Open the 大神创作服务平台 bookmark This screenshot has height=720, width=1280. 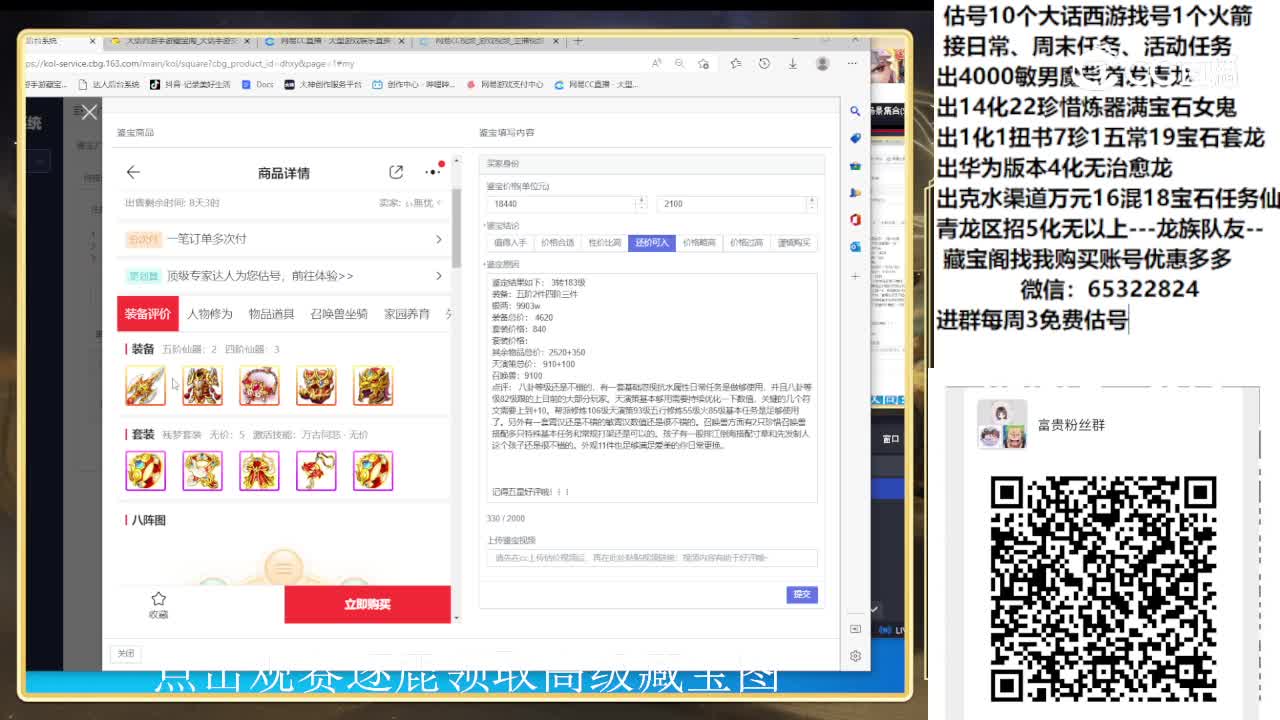click(x=324, y=85)
